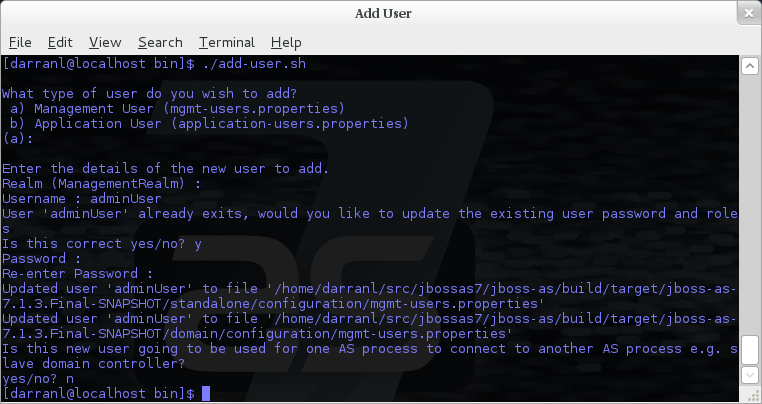
Task: Open the Terminal menu
Action: coord(224,42)
